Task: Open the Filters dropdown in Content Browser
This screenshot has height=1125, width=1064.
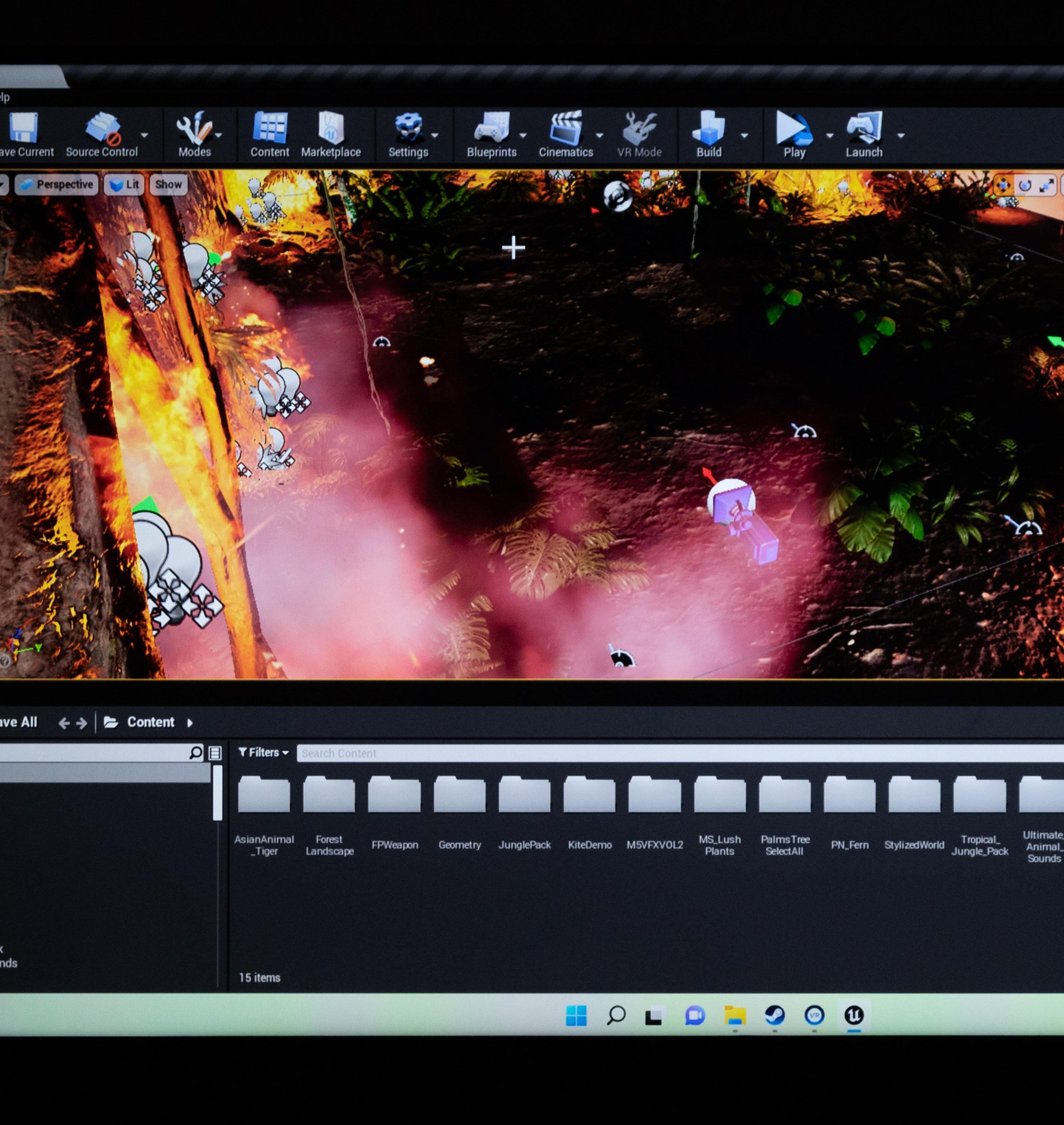Action: tap(263, 752)
